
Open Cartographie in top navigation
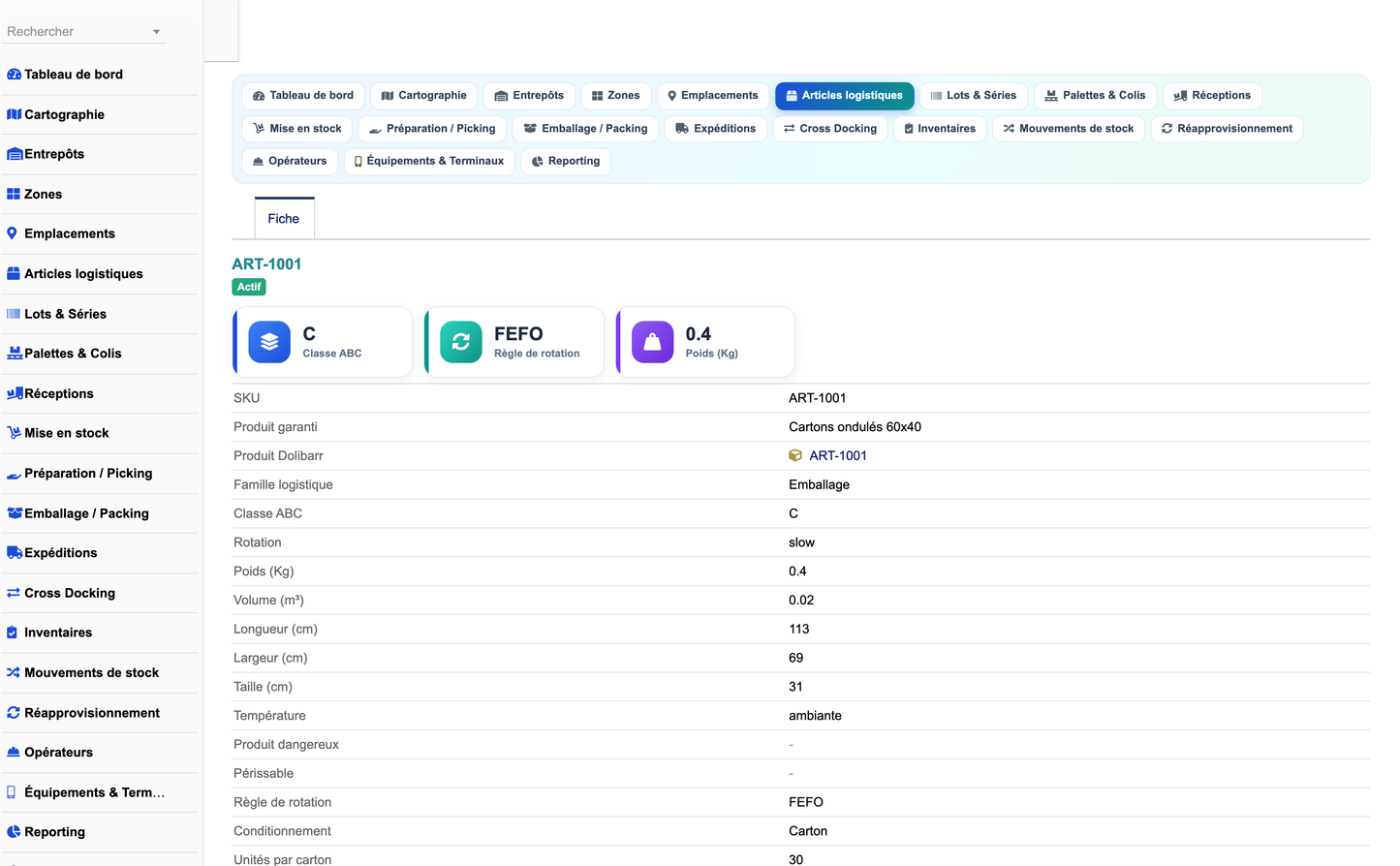[424, 96]
